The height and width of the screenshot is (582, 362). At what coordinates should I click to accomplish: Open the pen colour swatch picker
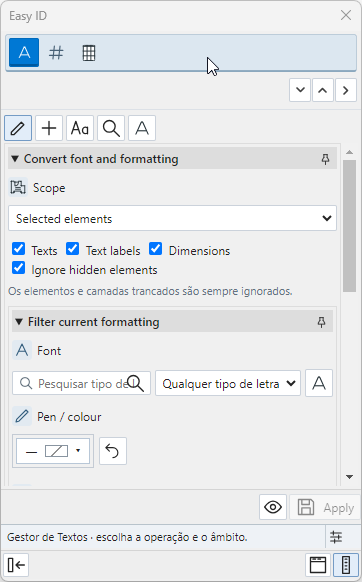tap(53, 451)
